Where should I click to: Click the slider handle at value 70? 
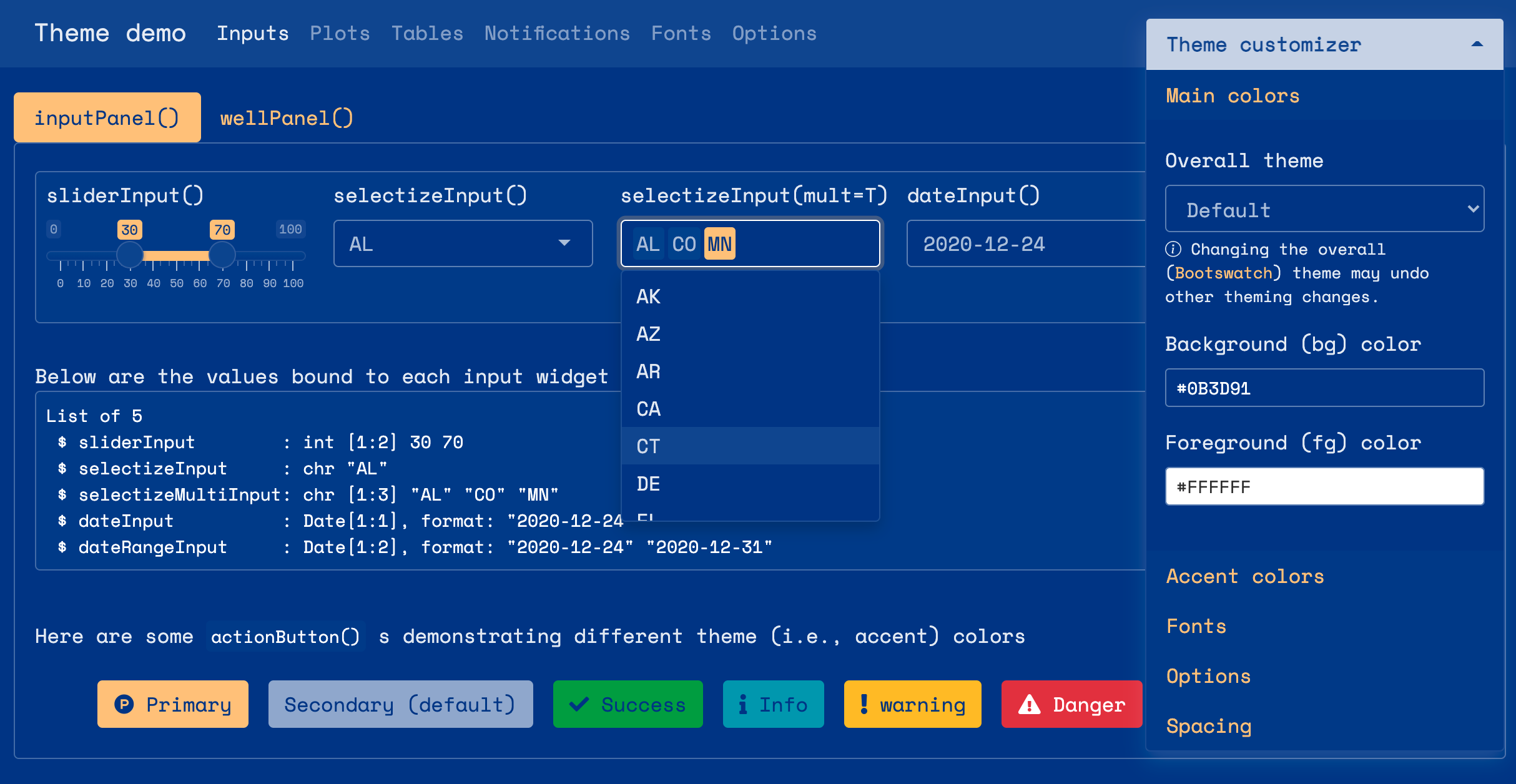(x=222, y=255)
